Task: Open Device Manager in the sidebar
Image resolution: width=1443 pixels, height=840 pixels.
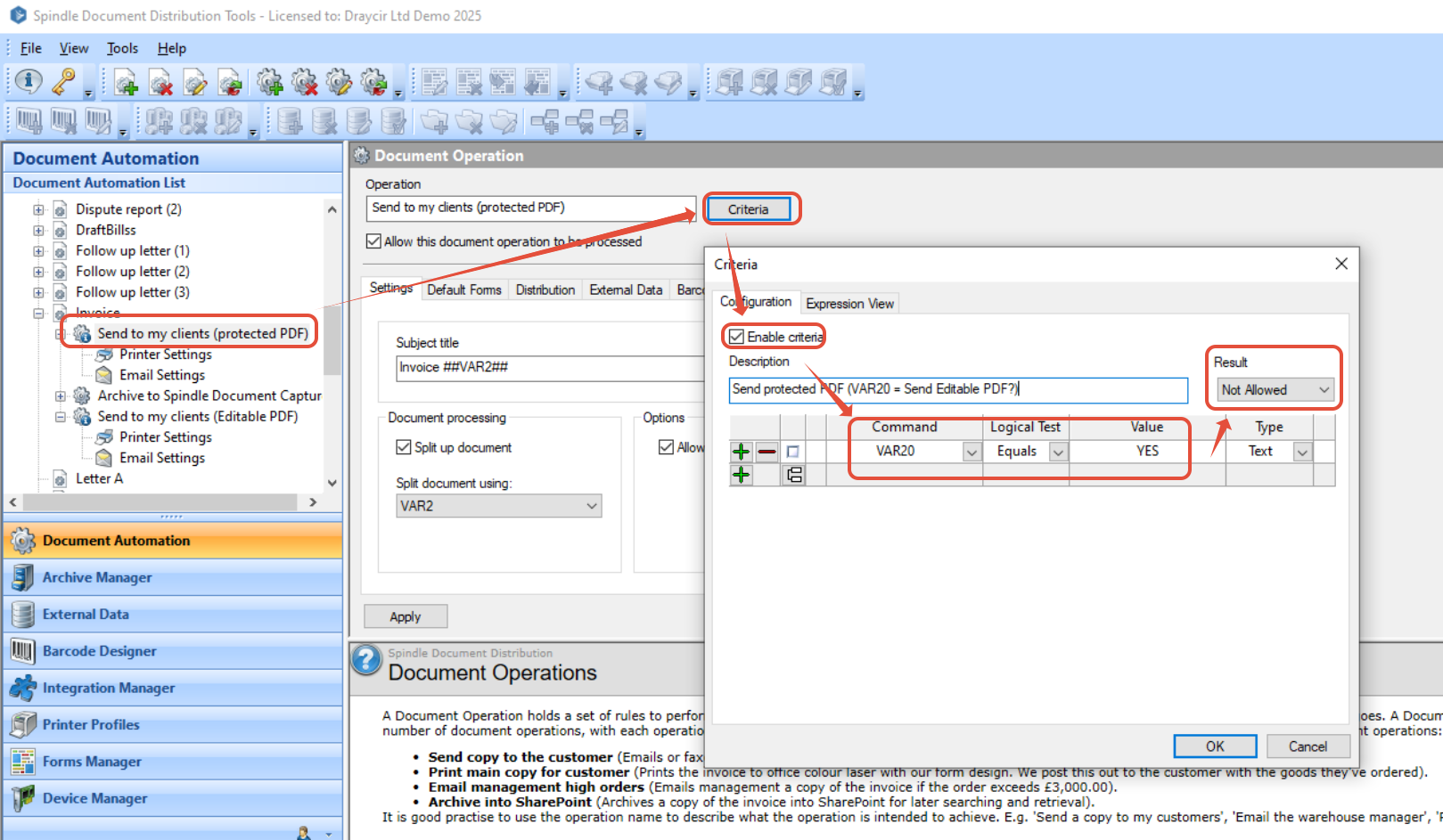Action: pyautogui.click(x=173, y=798)
